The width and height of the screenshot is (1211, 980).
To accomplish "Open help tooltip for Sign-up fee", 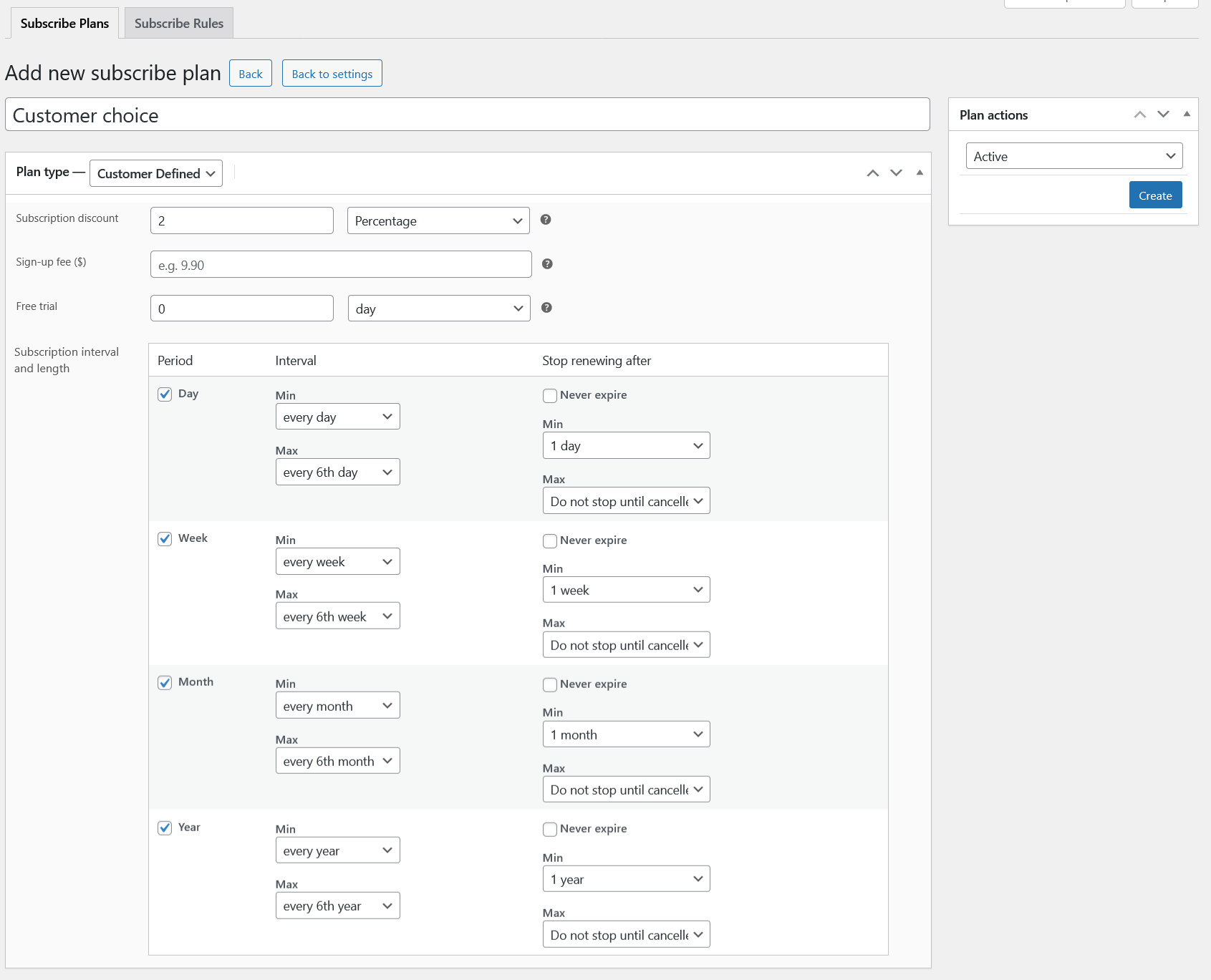I will [547, 264].
